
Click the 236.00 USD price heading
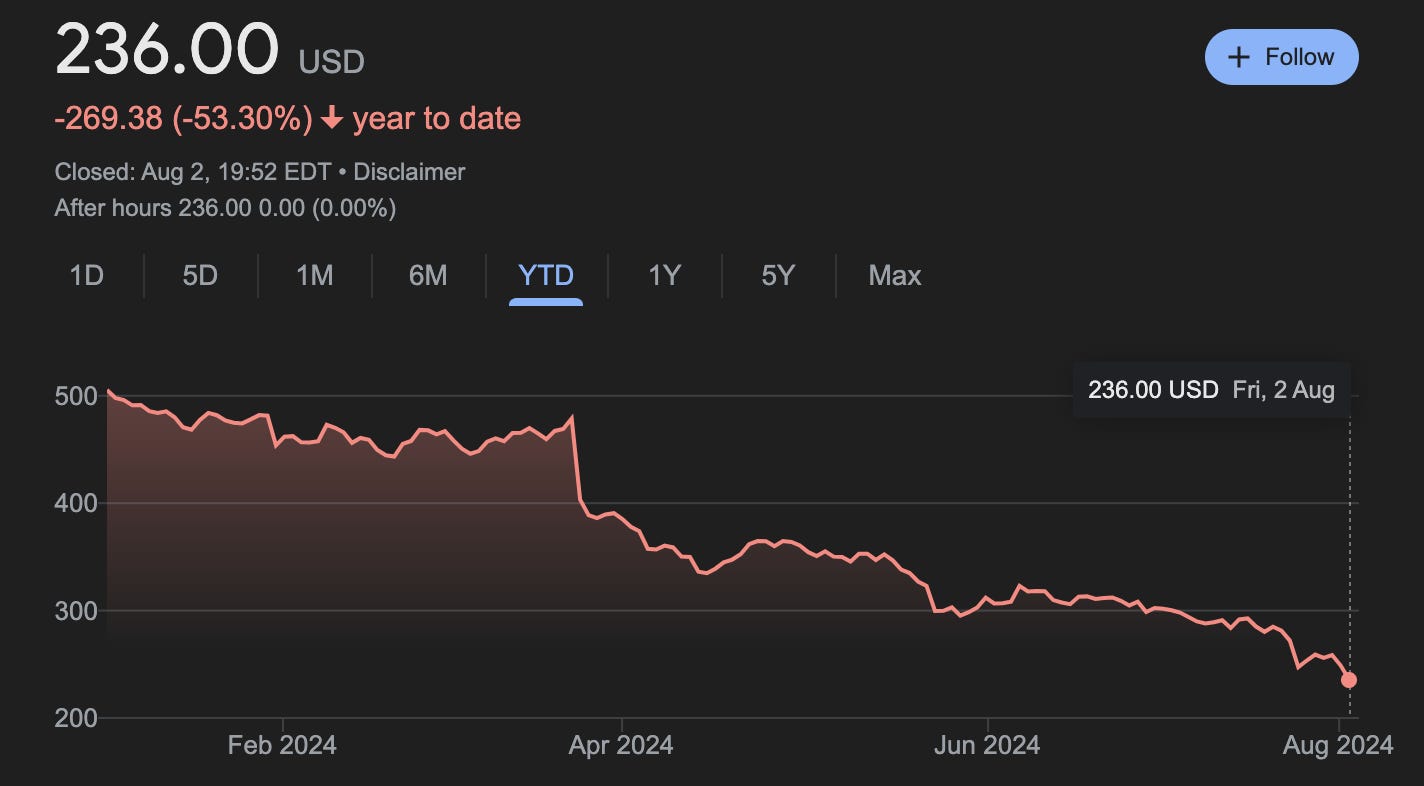click(168, 47)
